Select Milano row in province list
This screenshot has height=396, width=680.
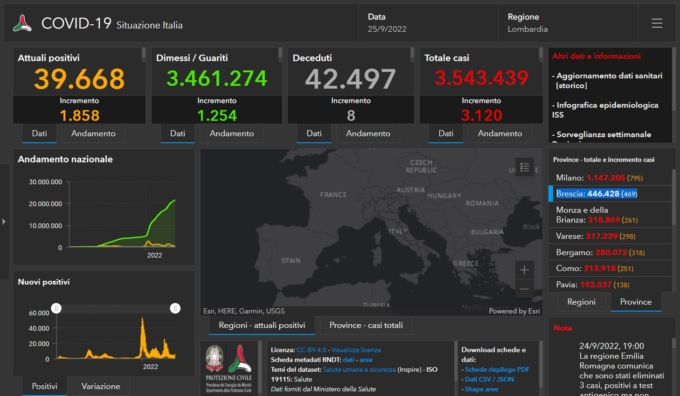click(610, 177)
